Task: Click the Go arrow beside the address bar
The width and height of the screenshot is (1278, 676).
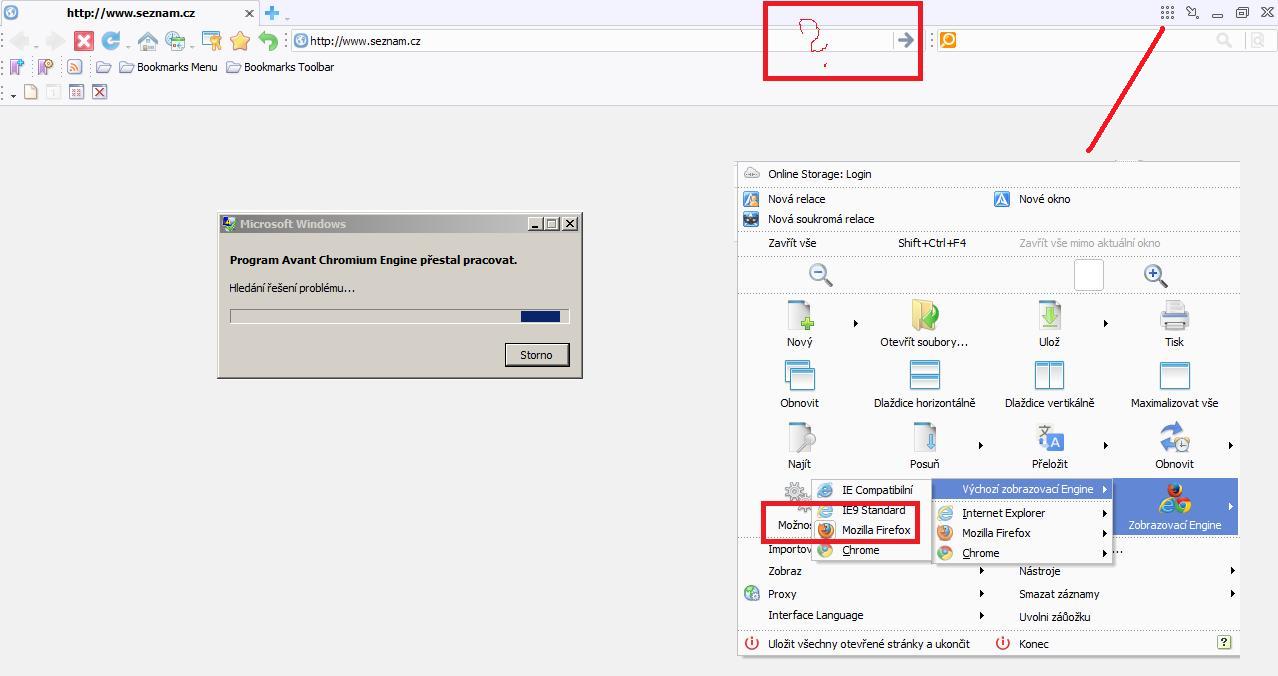Action: point(905,40)
